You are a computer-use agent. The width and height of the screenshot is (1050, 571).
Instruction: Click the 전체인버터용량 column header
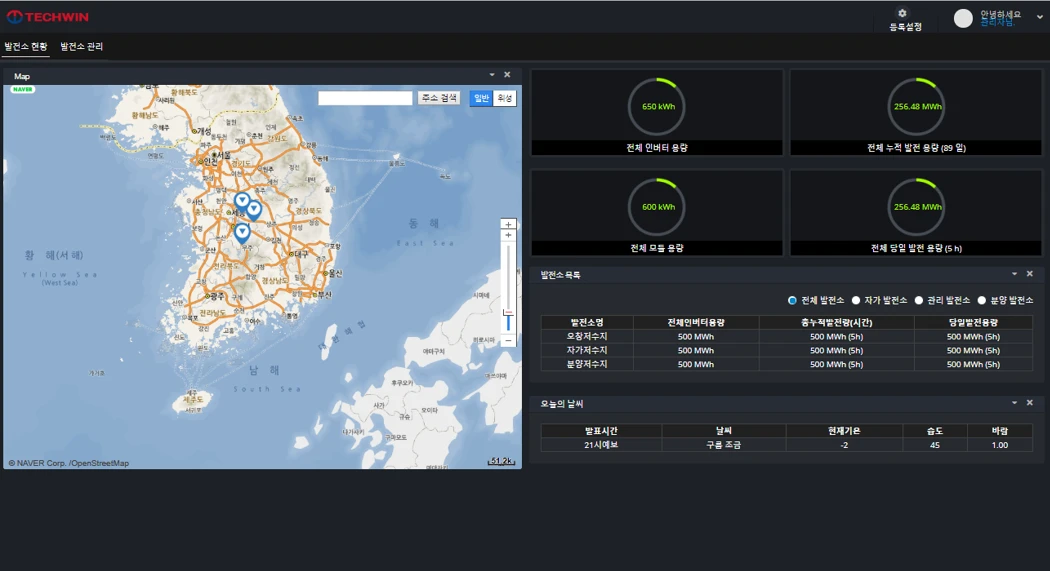[696, 323]
